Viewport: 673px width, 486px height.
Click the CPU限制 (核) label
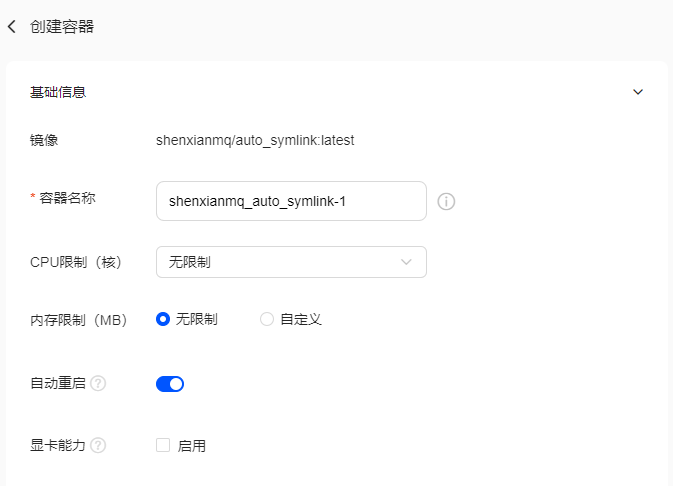pos(76,262)
